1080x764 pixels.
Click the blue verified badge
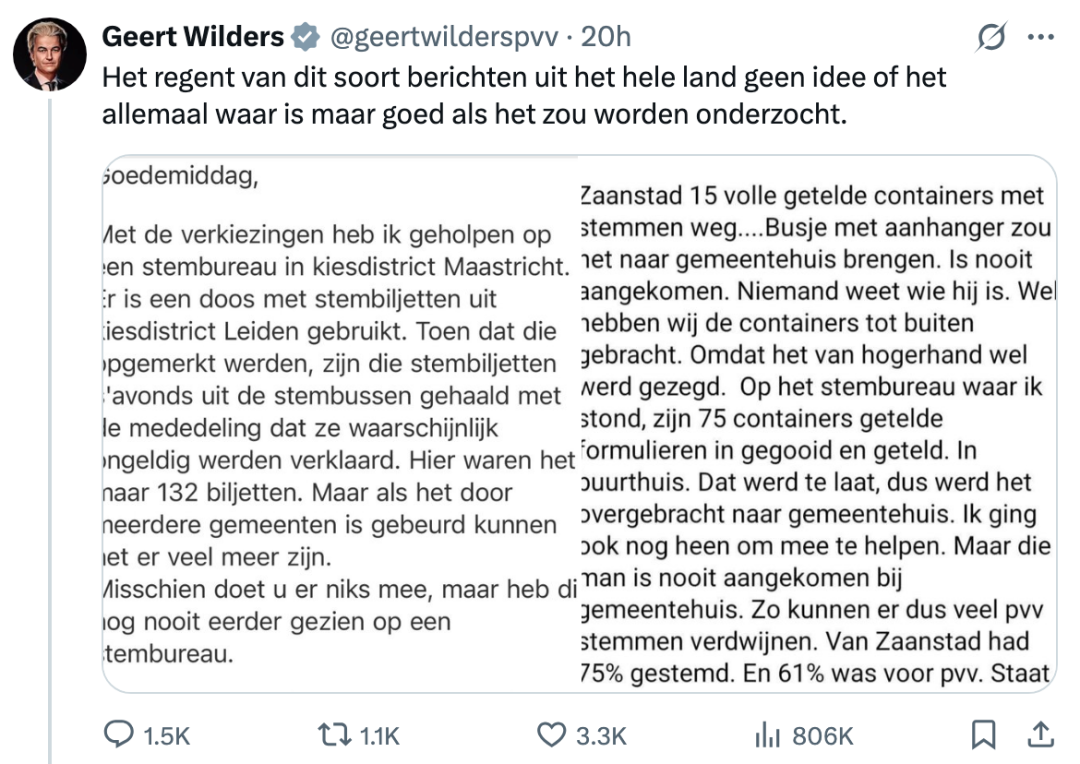[x=304, y=38]
